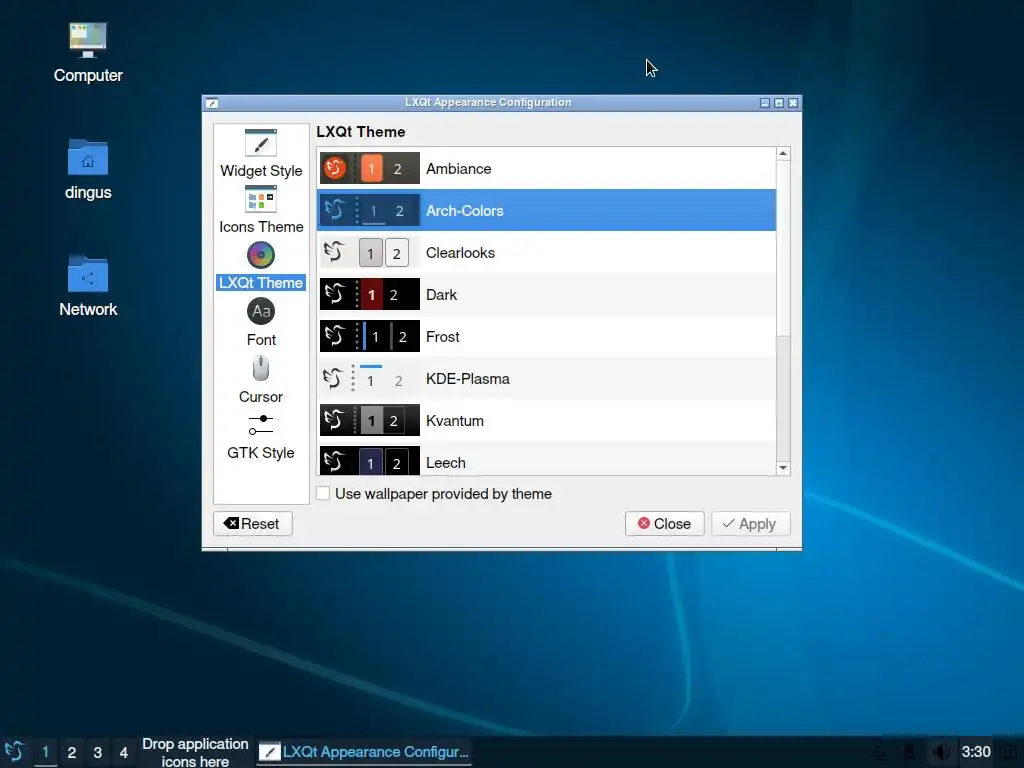This screenshot has height=768, width=1024.
Task: Select the Frost theme name
Action: [443, 337]
